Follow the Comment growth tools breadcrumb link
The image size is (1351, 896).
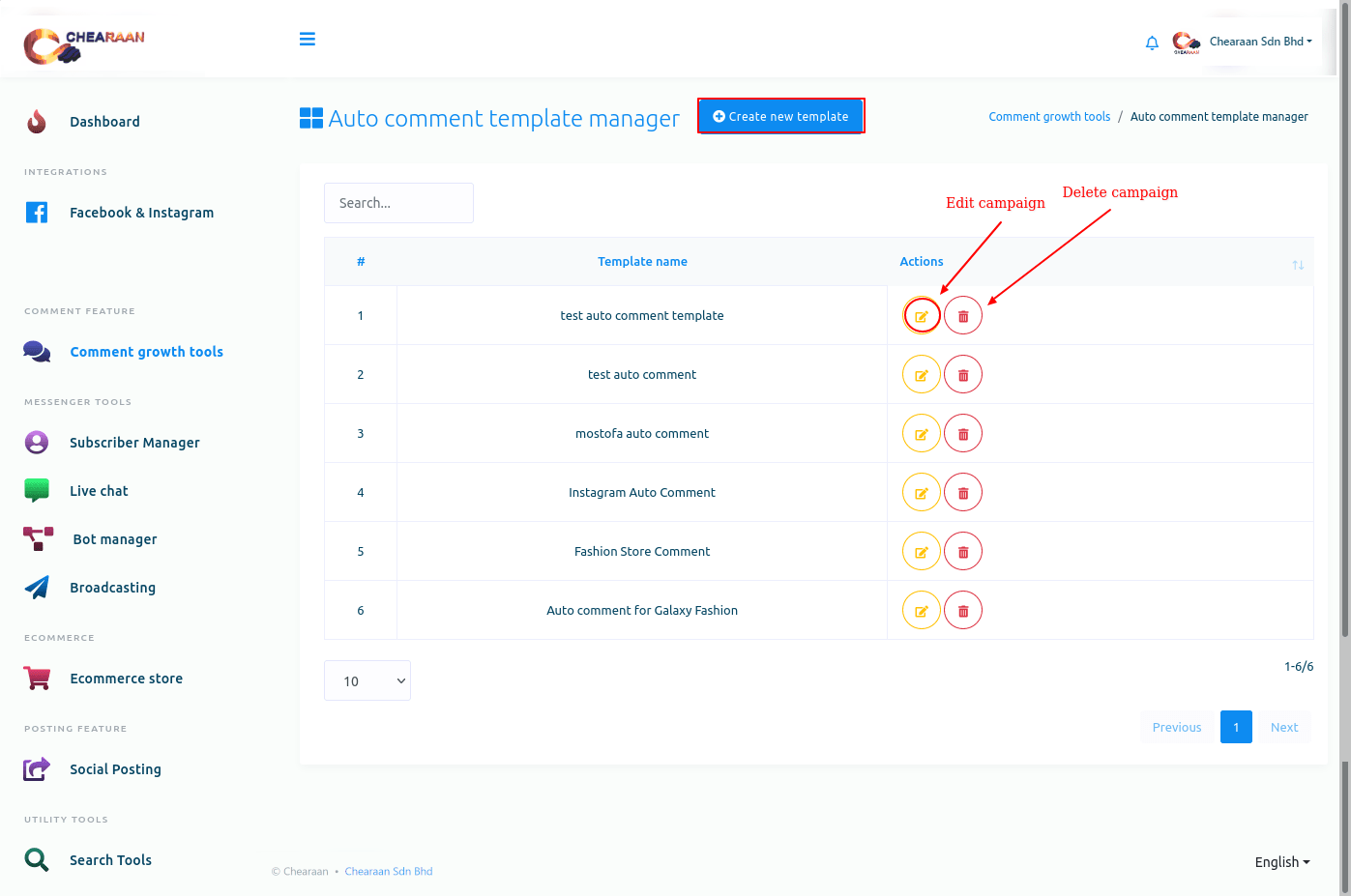click(x=1049, y=117)
